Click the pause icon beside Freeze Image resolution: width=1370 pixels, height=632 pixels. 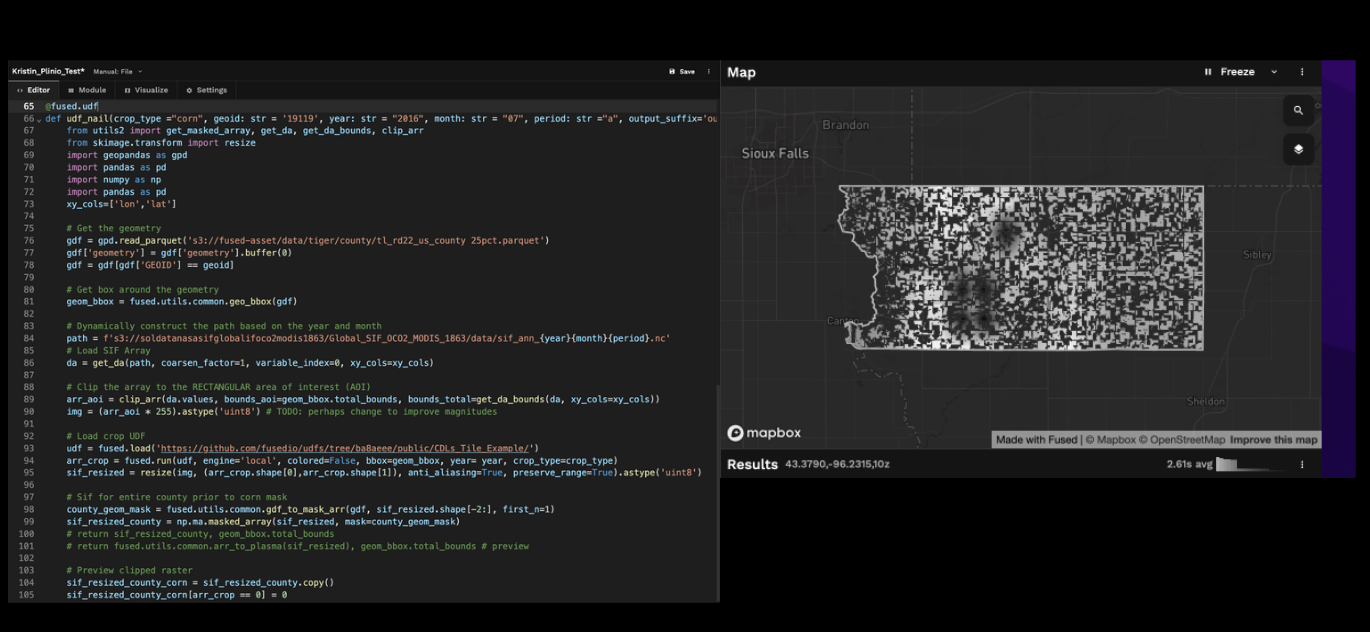1208,72
